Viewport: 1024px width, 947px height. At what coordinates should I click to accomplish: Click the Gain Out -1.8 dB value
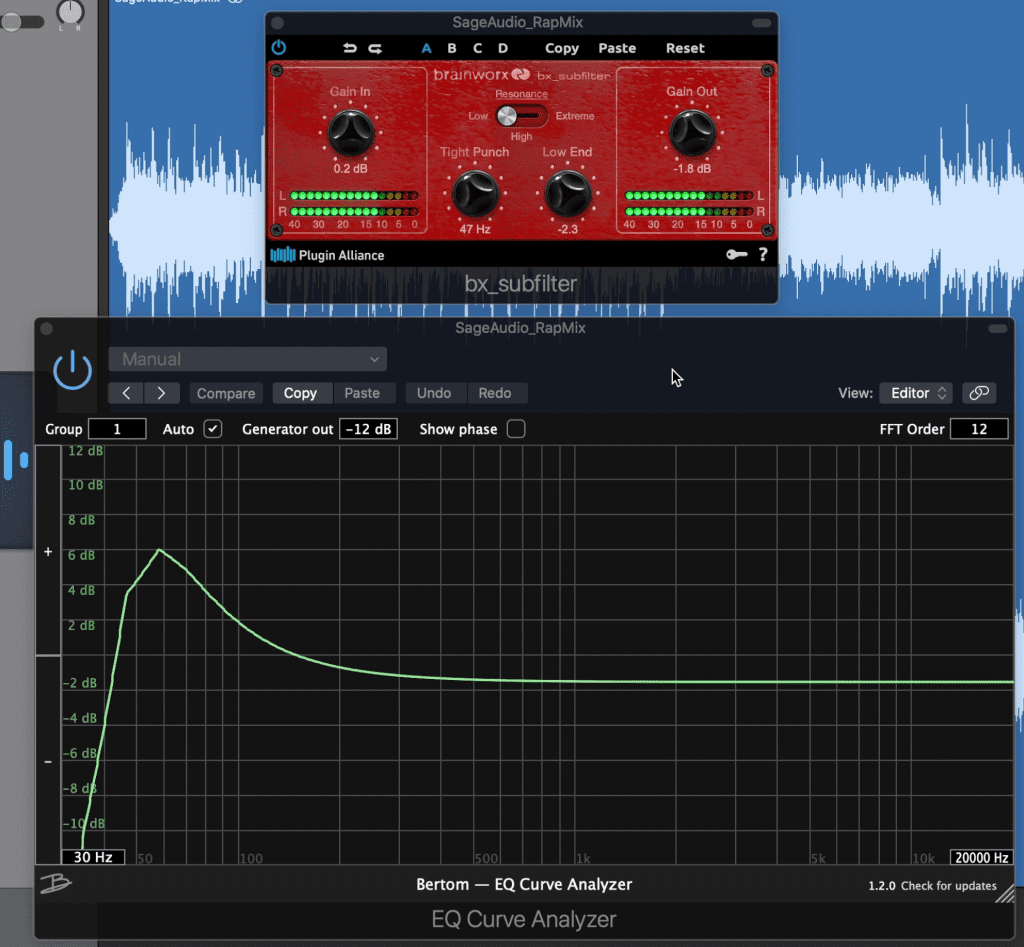(692, 169)
